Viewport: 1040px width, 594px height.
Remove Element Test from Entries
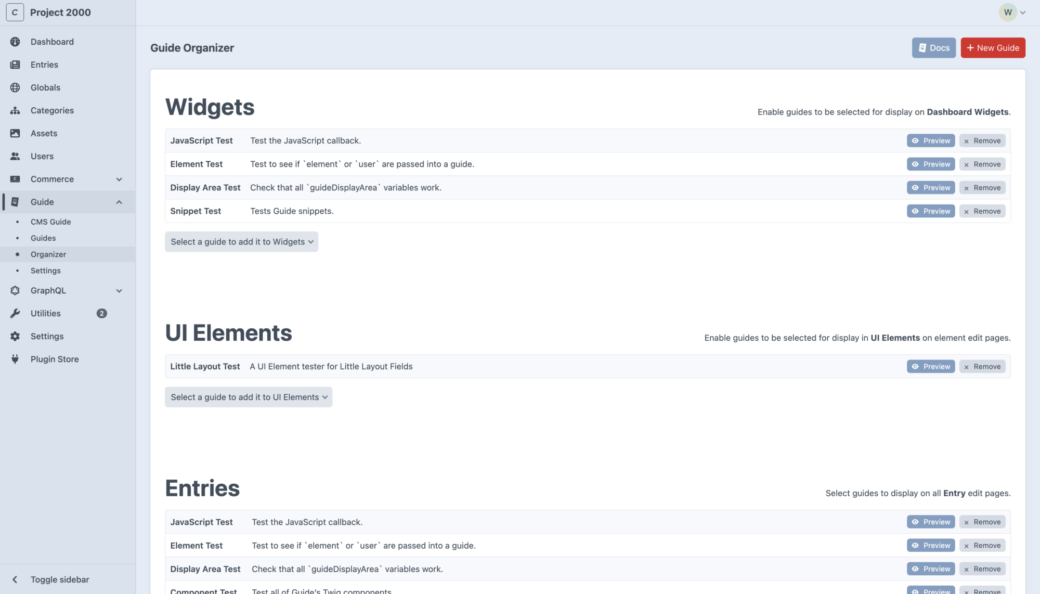(x=982, y=546)
